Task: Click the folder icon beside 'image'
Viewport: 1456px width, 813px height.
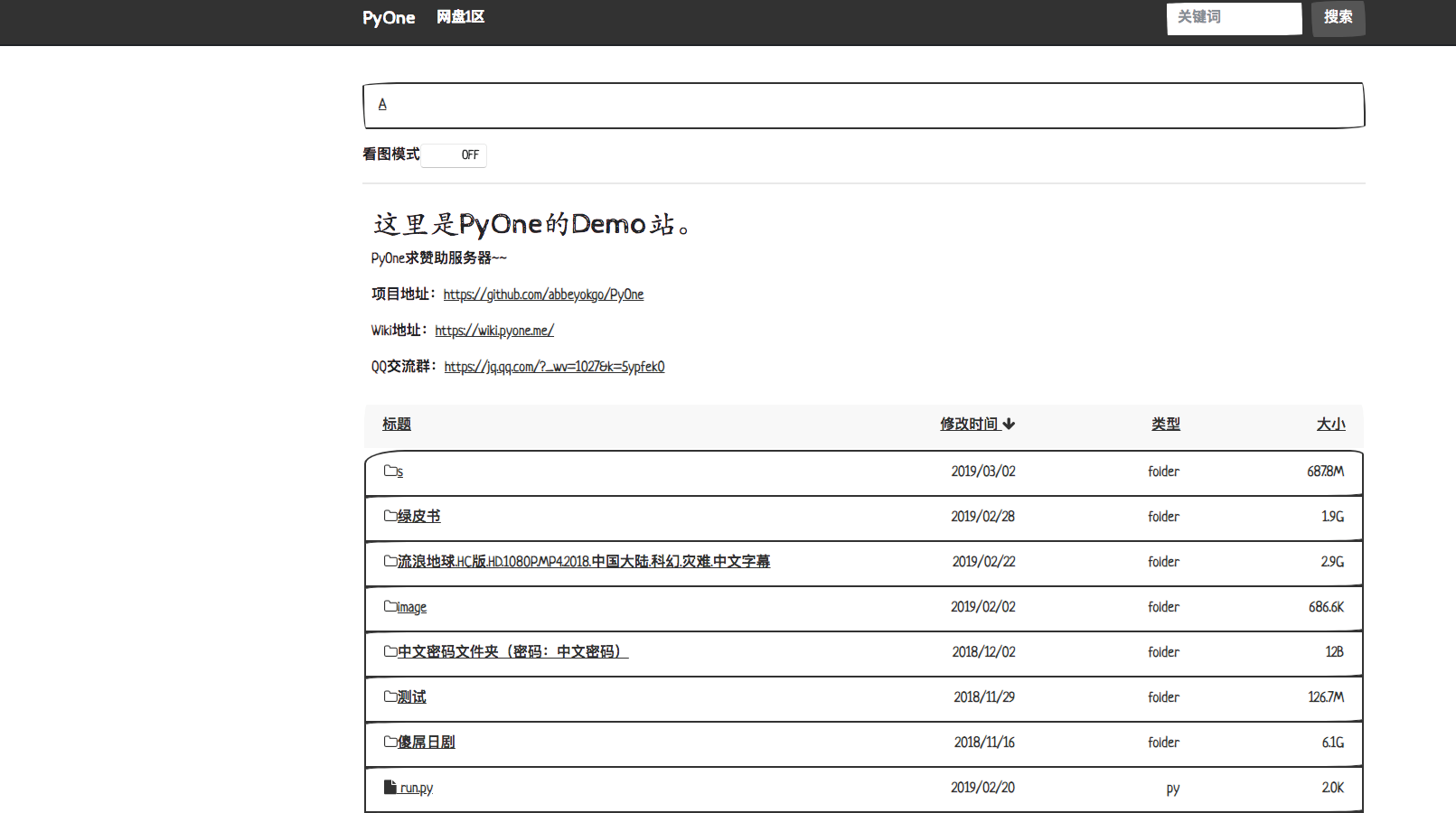Action: point(390,606)
